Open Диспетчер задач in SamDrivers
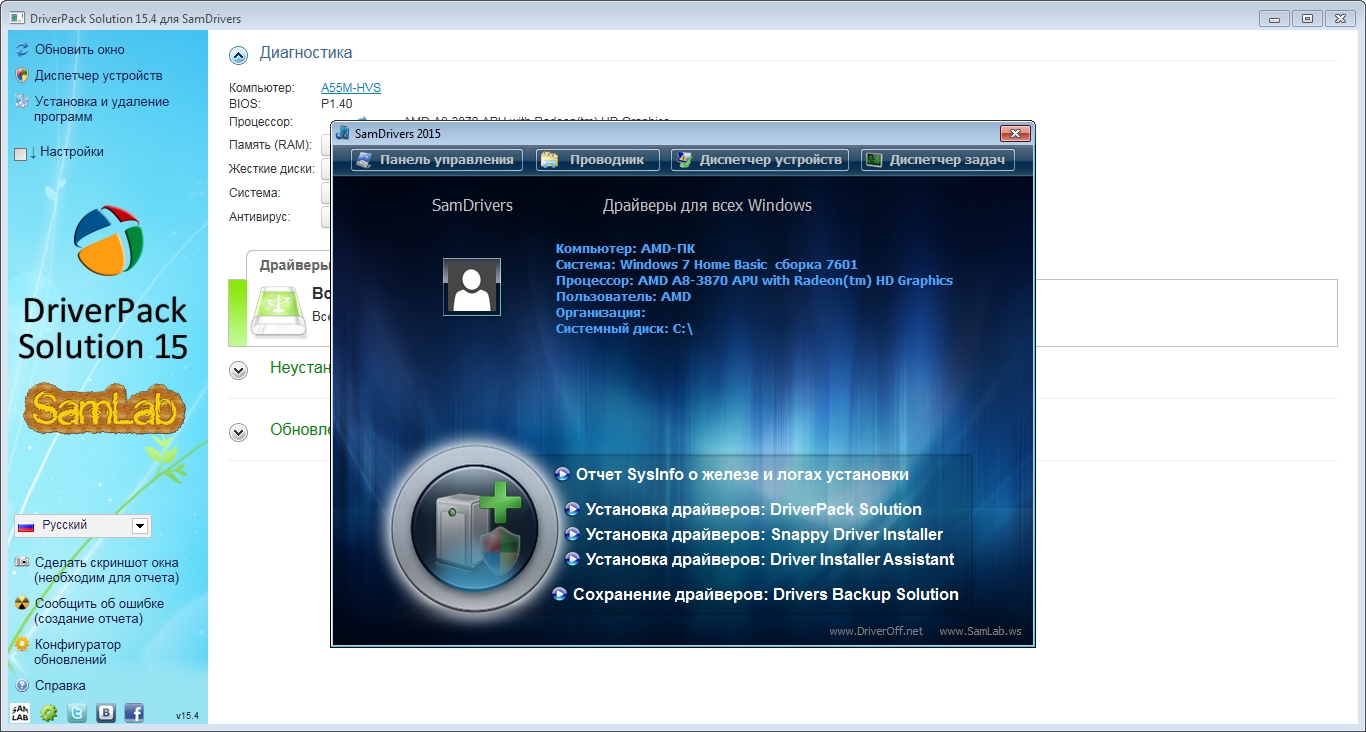The height and width of the screenshot is (732, 1366). point(938,160)
